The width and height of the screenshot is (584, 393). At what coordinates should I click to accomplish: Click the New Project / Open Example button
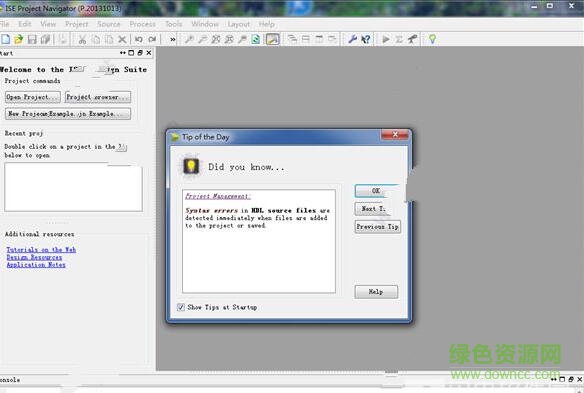pyautogui.click(x=68, y=114)
